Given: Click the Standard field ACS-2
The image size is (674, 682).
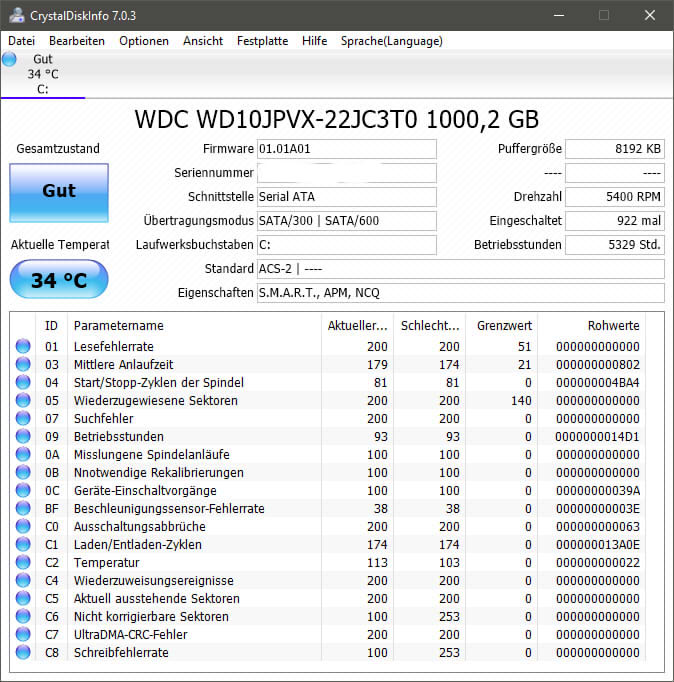Looking at the screenshot, I should (x=460, y=269).
